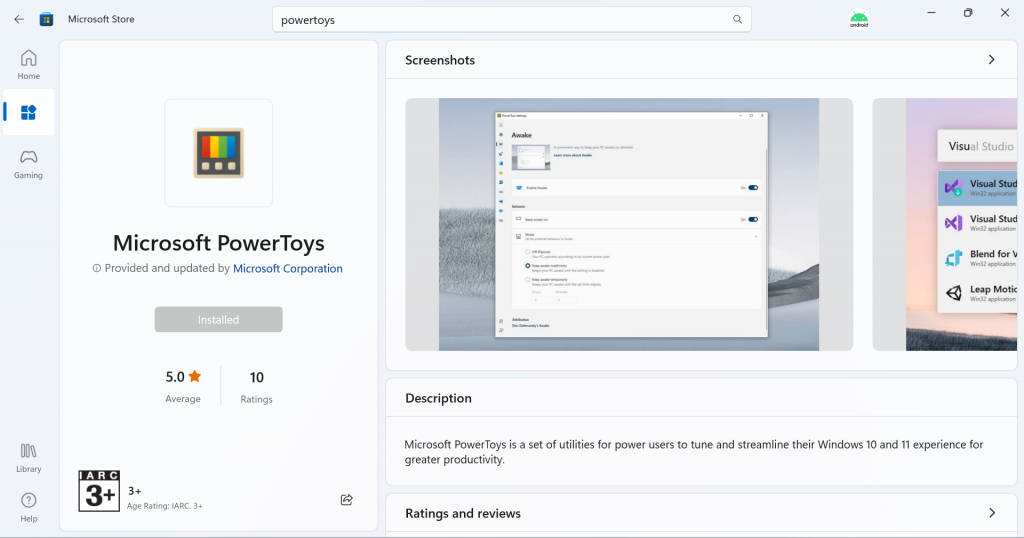
Task: Expand the Screenshots section chevron
Action: coord(991,60)
